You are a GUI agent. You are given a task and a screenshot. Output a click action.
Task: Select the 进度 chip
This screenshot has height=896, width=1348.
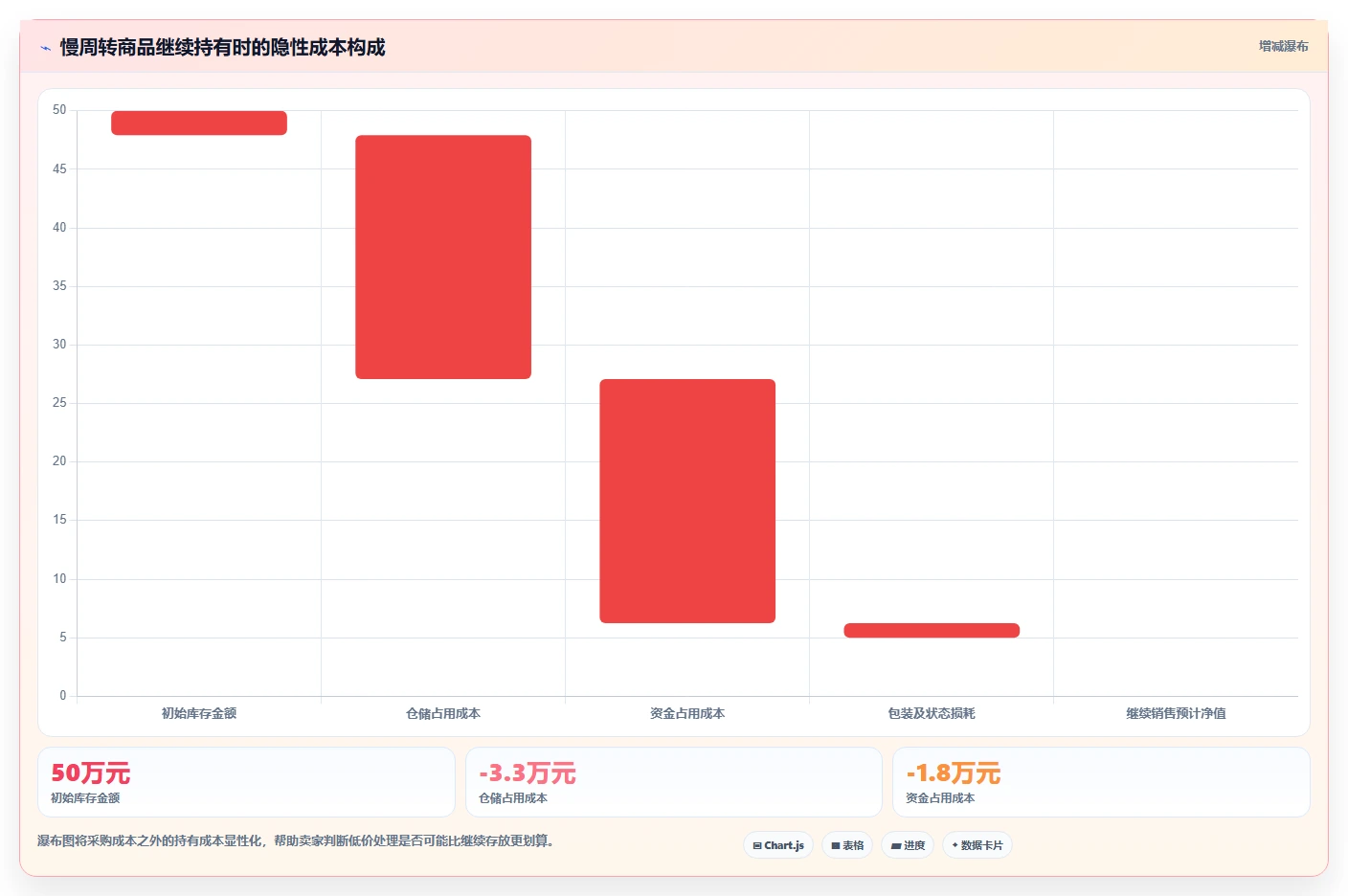pos(908,845)
